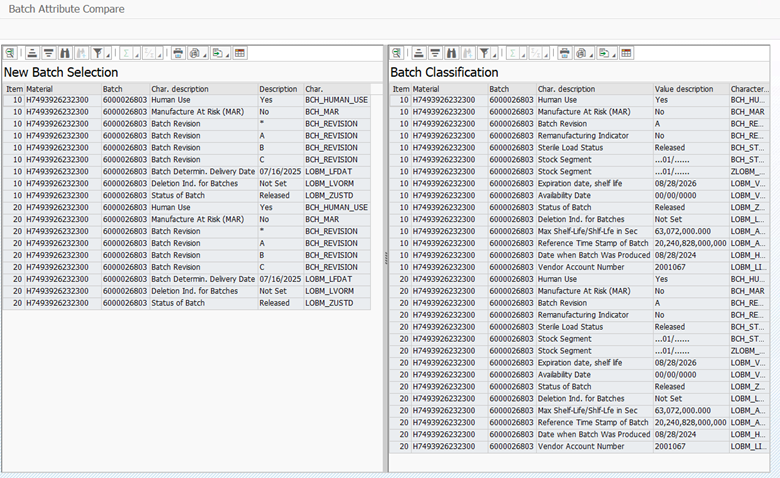
Task: Select Material column header in New Batch Selection
Action: click(63, 89)
